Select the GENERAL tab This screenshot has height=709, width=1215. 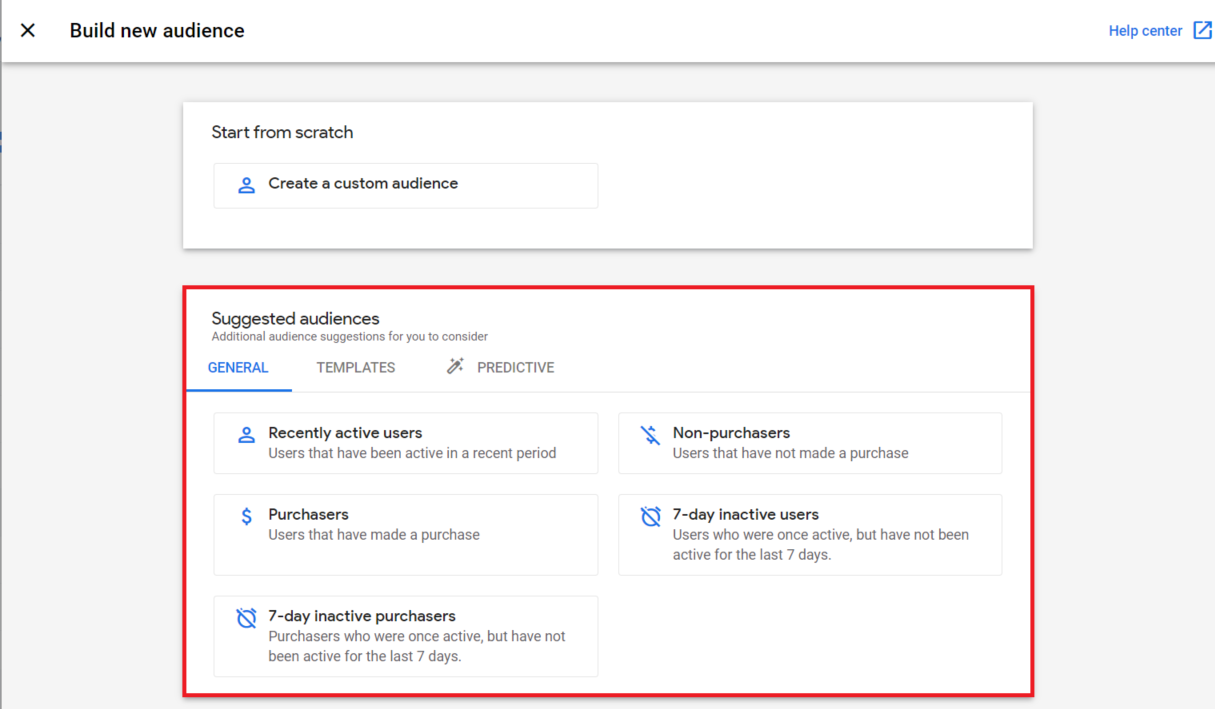238,367
